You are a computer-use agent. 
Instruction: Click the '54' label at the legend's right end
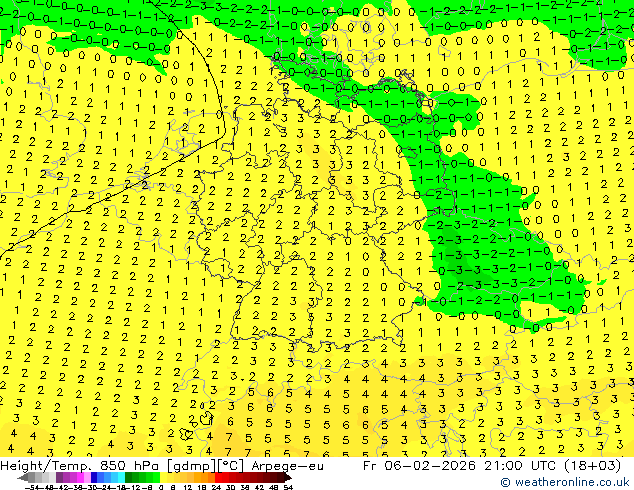coord(287,487)
